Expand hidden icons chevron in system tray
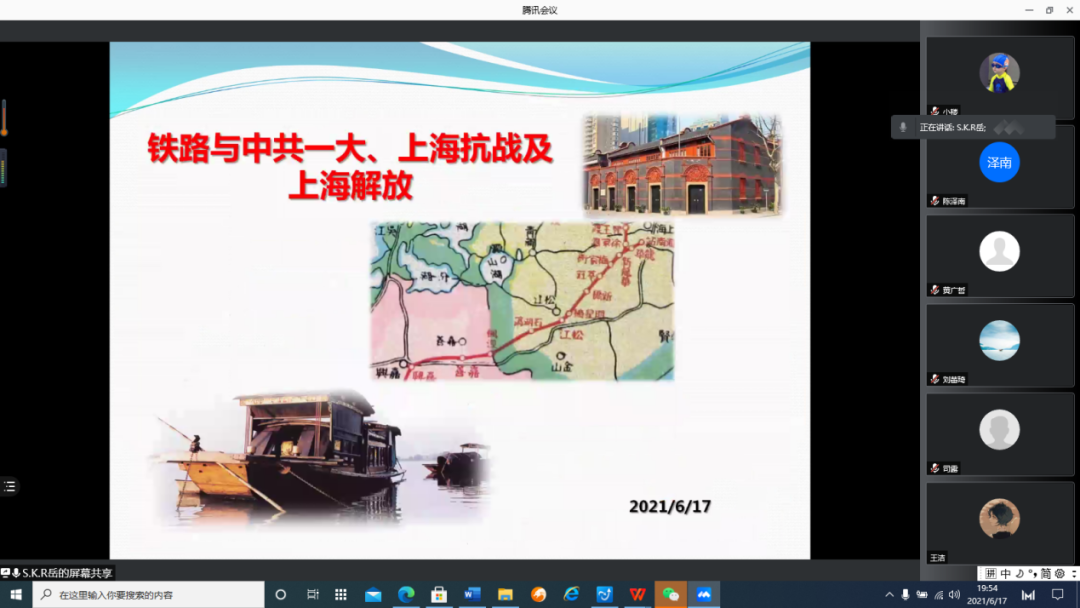1080x608 pixels. pos(890,594)
